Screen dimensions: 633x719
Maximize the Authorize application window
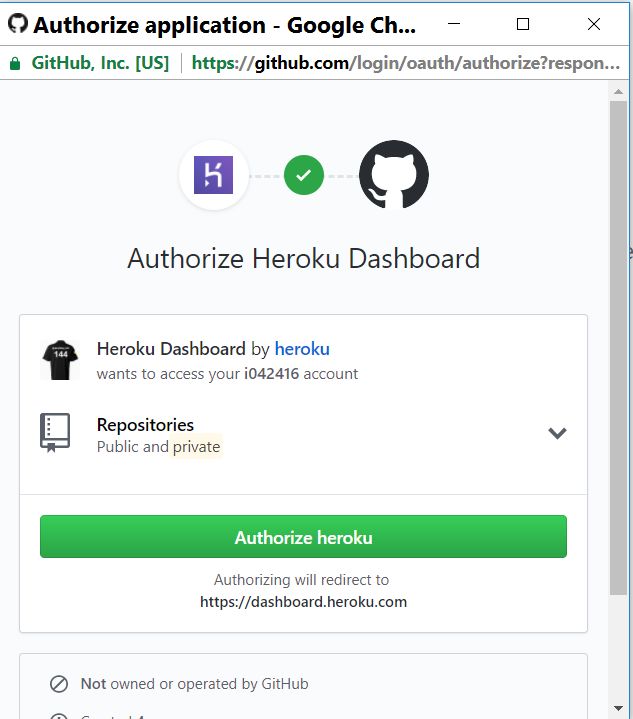pos(523,24)
